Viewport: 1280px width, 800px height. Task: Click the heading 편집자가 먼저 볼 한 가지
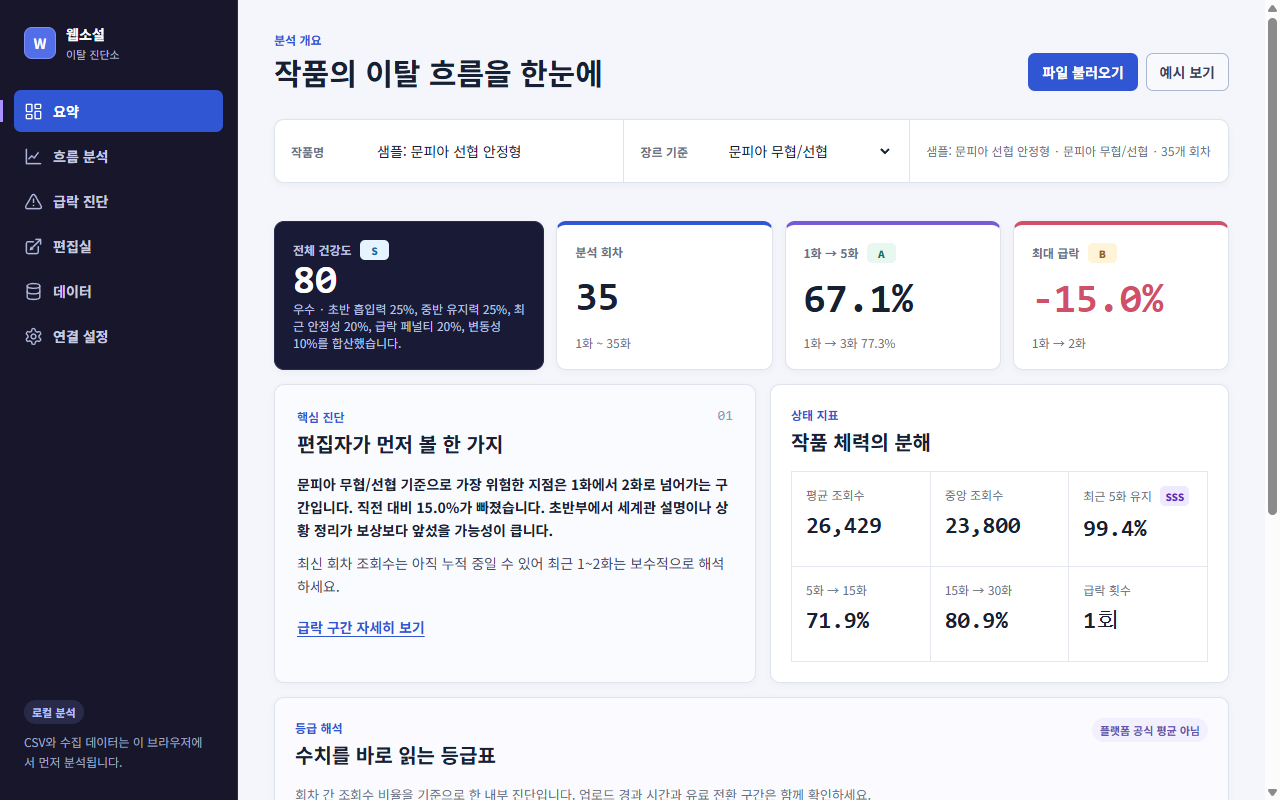pyautogui.click(x=400, y=444)
